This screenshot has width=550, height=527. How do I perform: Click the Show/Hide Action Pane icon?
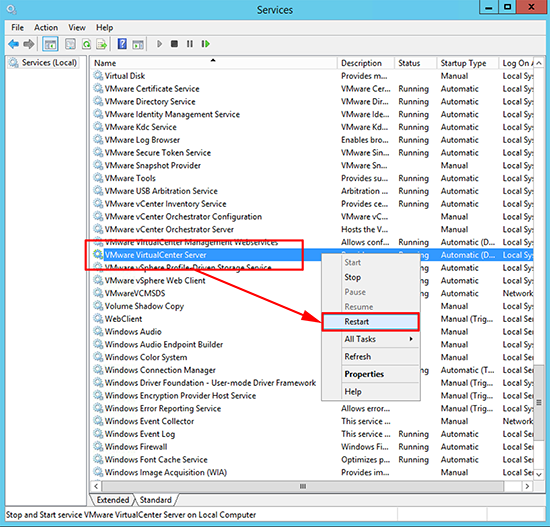138,44
